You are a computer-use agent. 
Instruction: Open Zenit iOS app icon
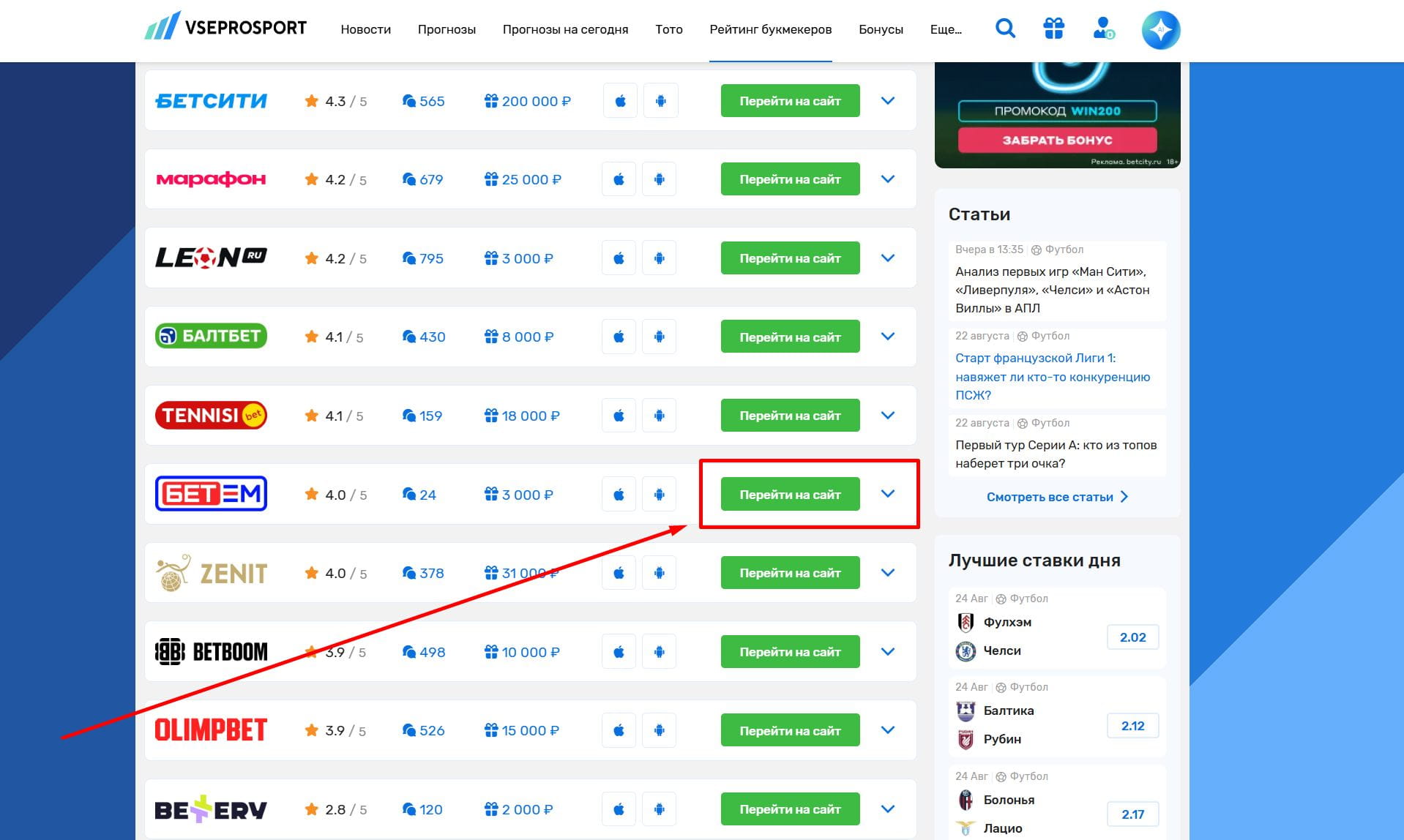[x=619, y=573]
